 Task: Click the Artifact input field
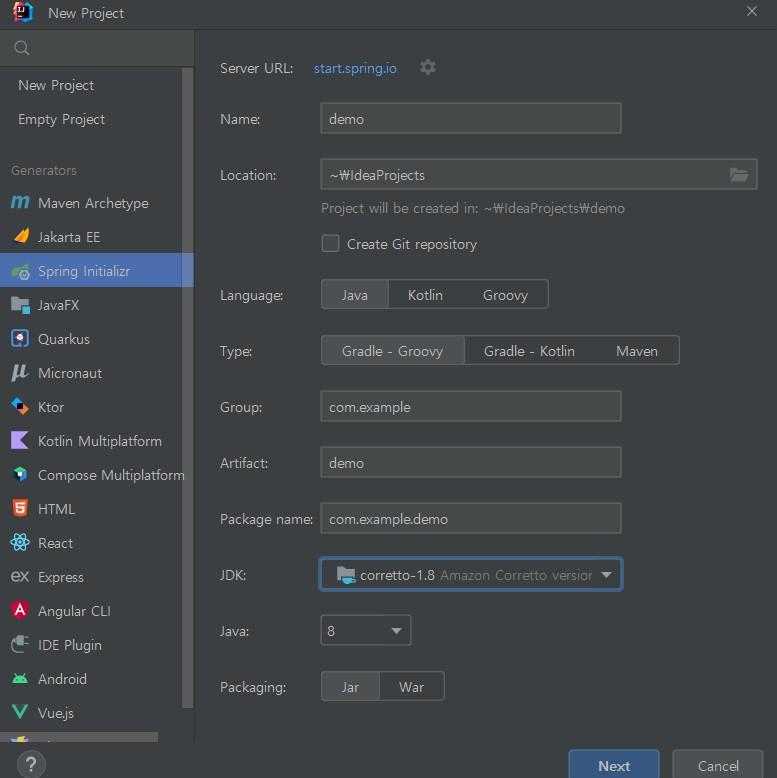point(470,462)
